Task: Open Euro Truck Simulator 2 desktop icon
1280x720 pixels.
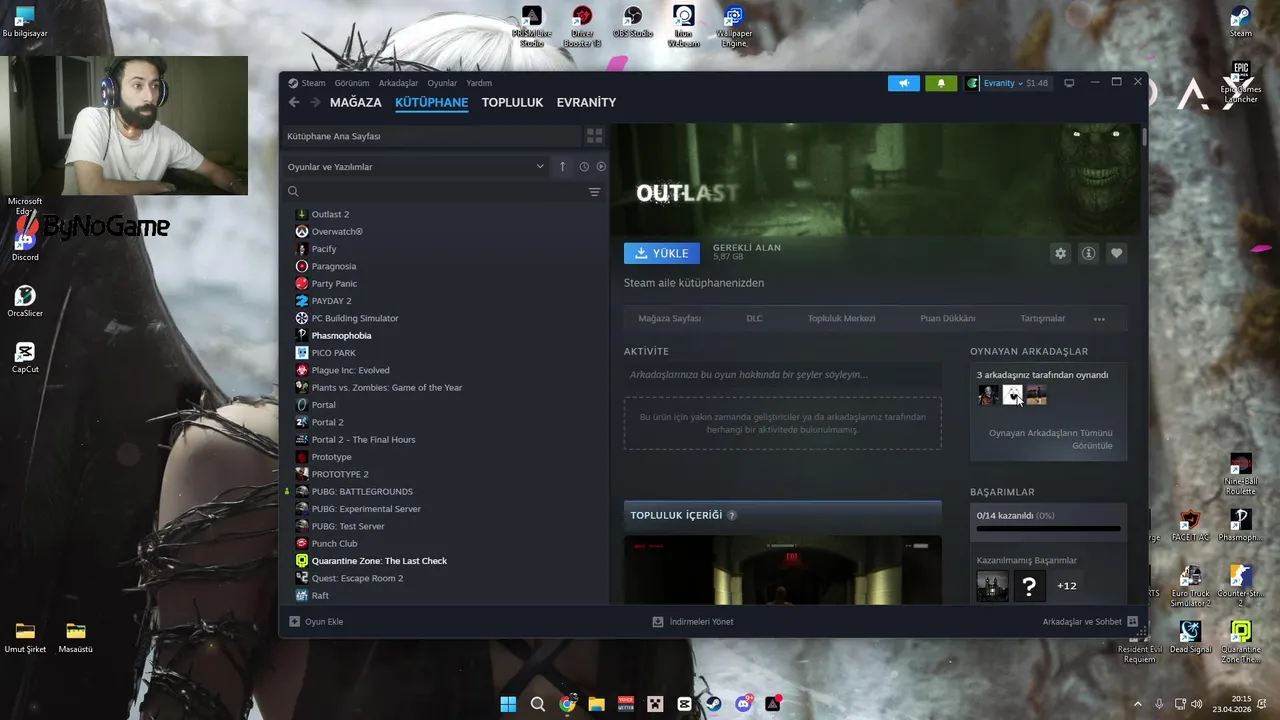Action: (x=1190, y=586)
